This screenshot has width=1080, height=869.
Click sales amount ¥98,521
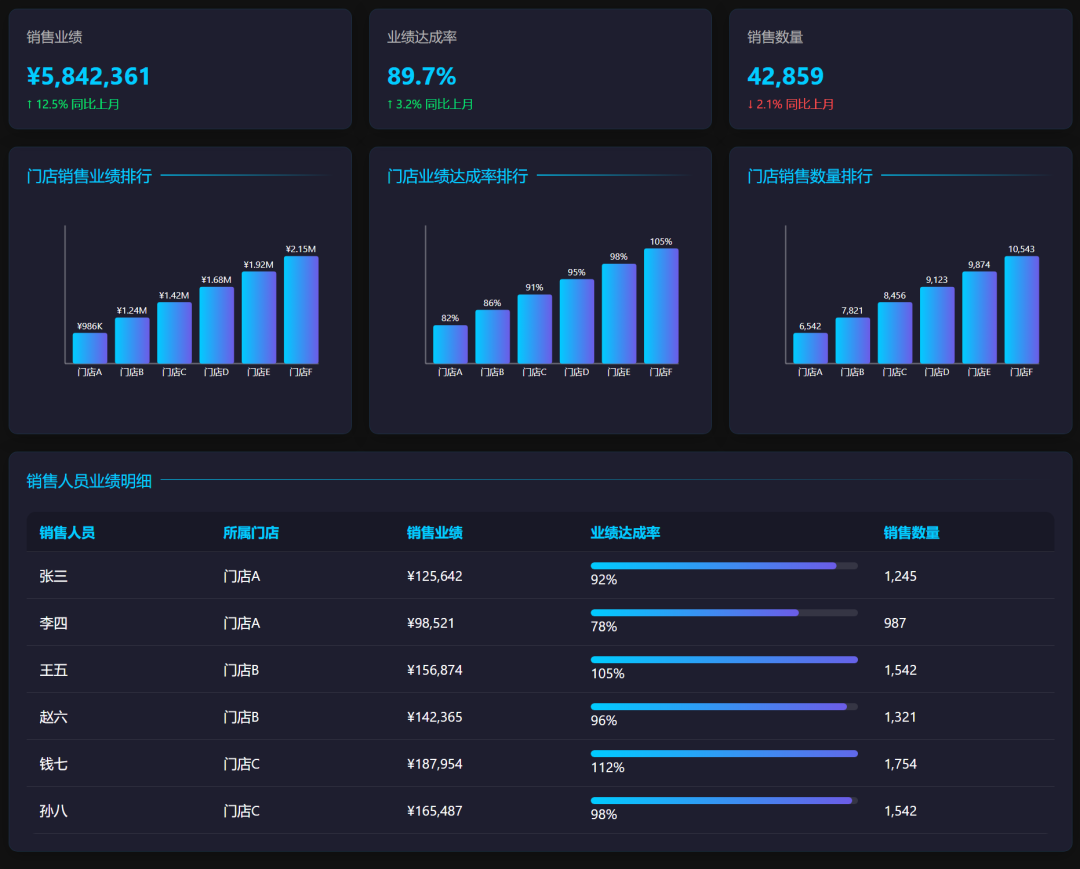click(430, 622)
